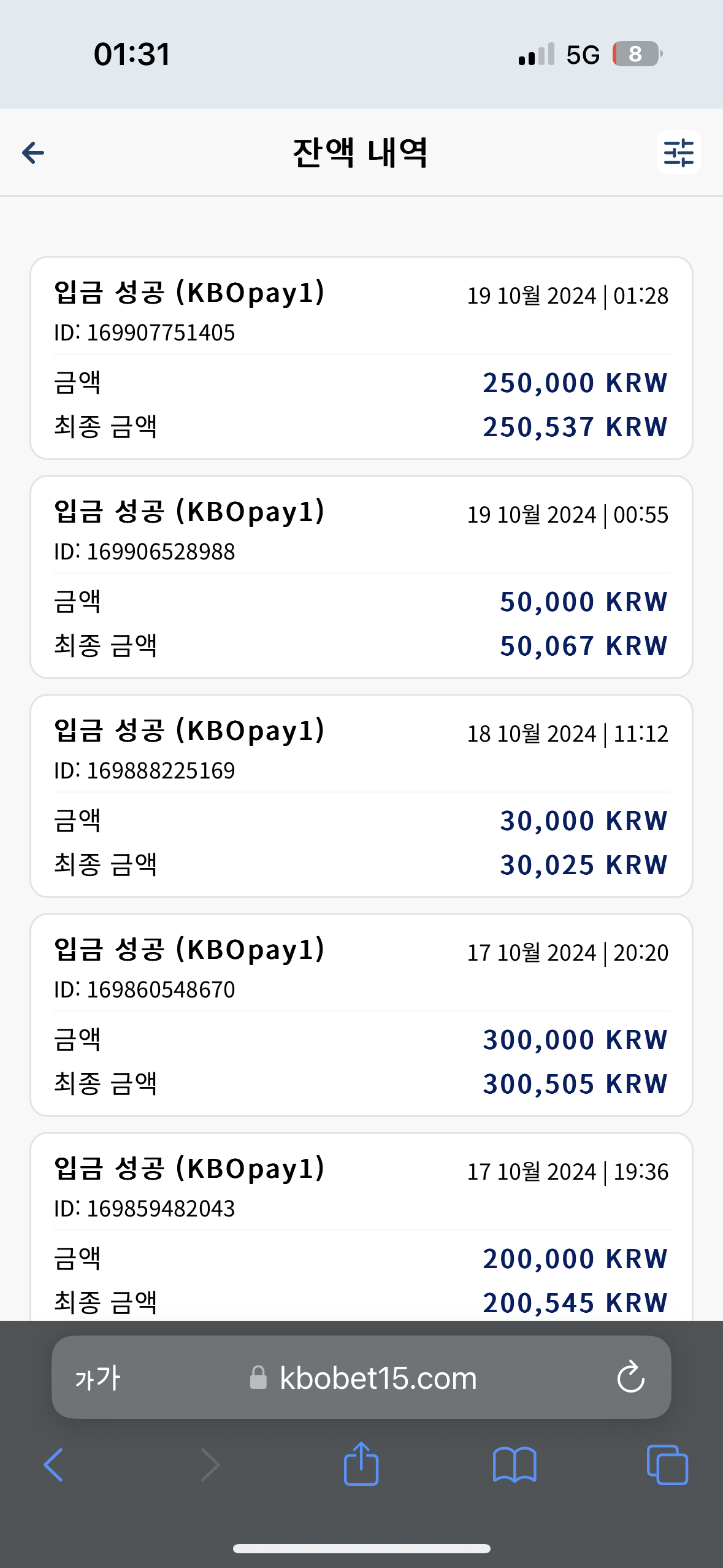
Task: Tap the ID 169907751405 text
Action: tap(145, 332)
